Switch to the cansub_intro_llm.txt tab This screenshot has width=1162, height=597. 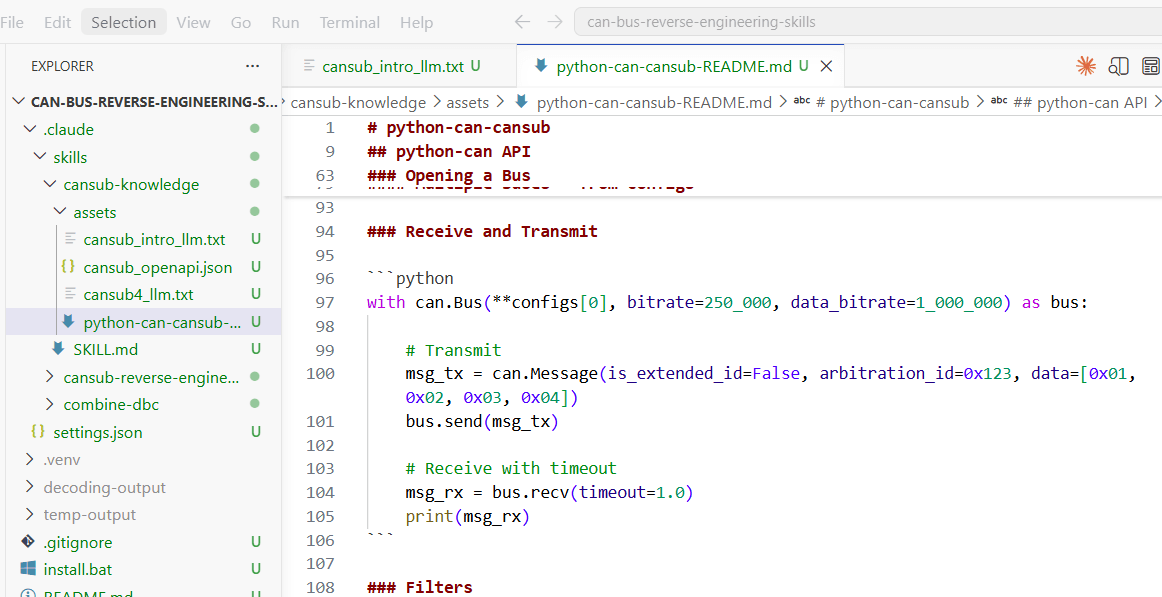click(x=399, y=67)
